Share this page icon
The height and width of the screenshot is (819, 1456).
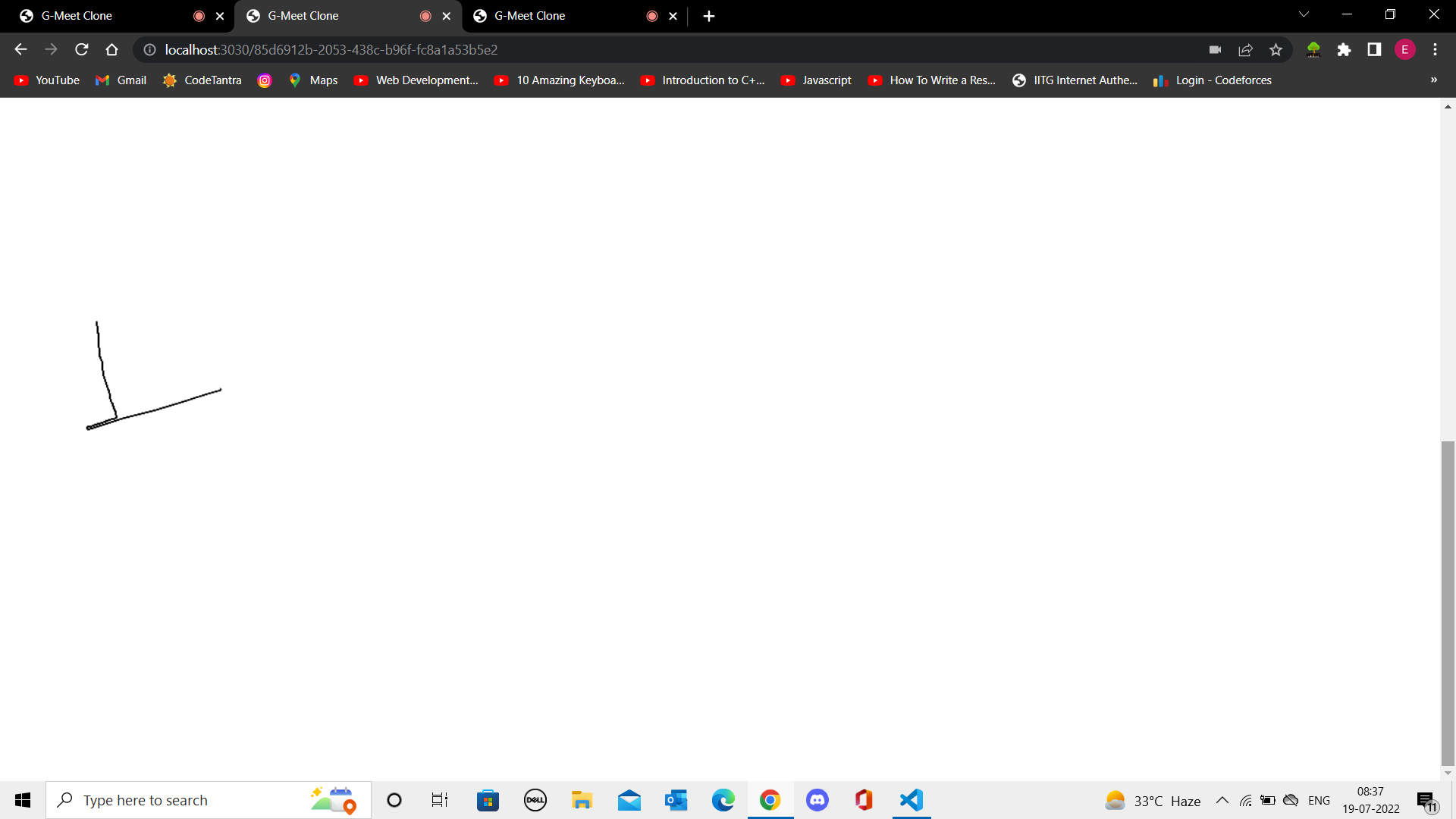pyautogui.click(x=1245, y=50)
